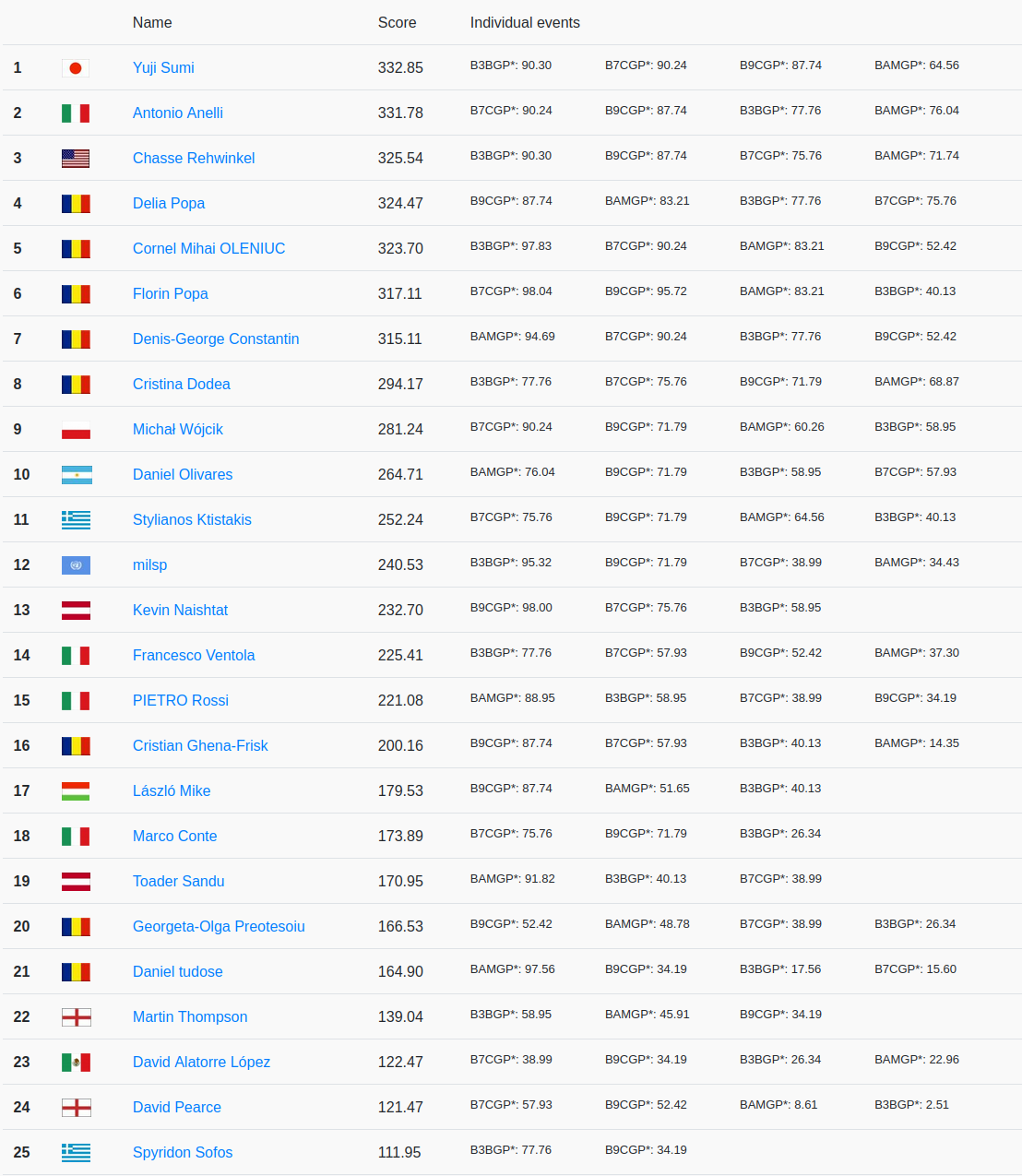
Task: Click the Argentina flag next to Daniel Olivares
Action: (x=76, y=475)
